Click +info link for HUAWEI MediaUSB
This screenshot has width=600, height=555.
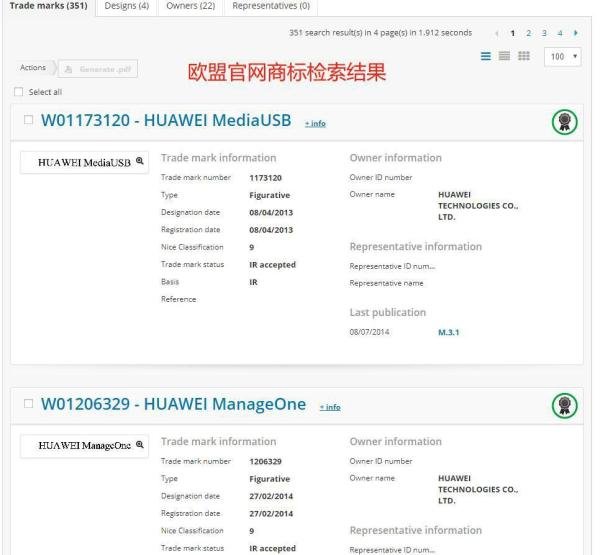coord(315,124)
